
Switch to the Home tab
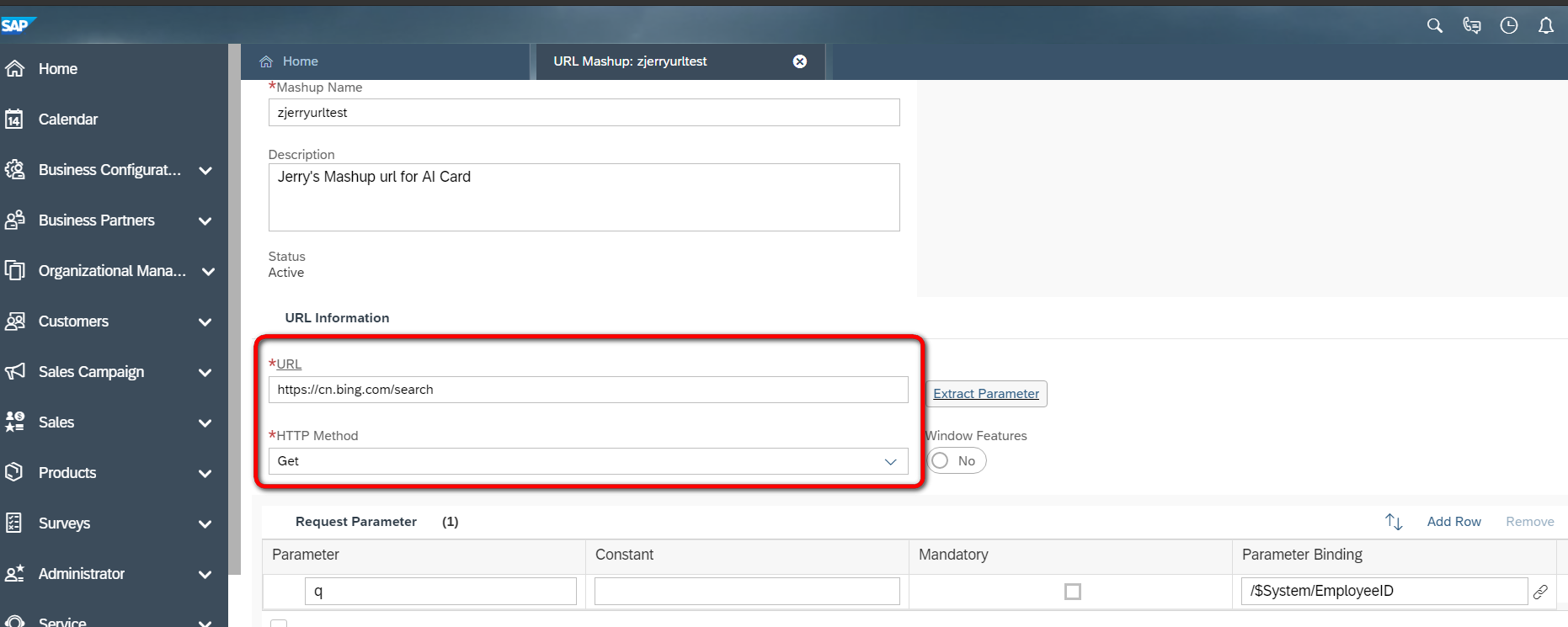click(385, 61)
